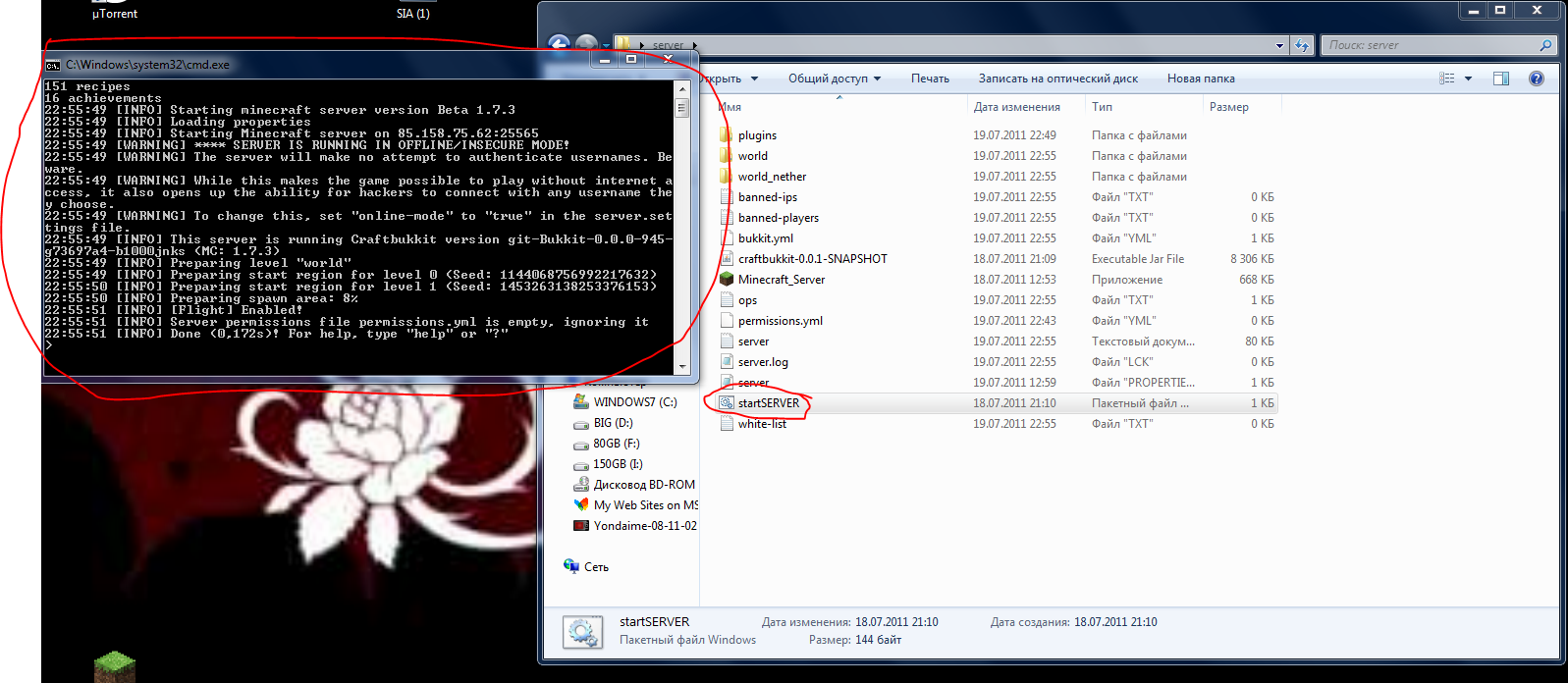Screen dimensions: 1568x683
Task: Open the view options dropdown arrow
Action: 1469,79
